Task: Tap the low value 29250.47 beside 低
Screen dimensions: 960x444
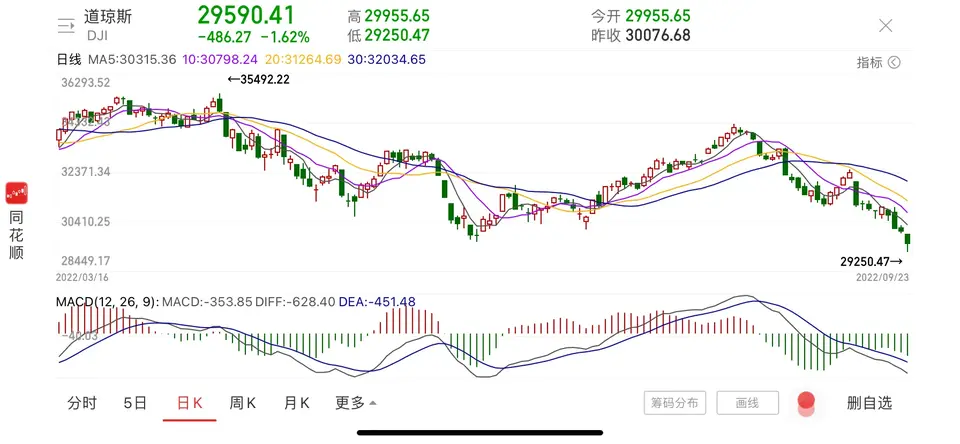Action: coord(397,36)
